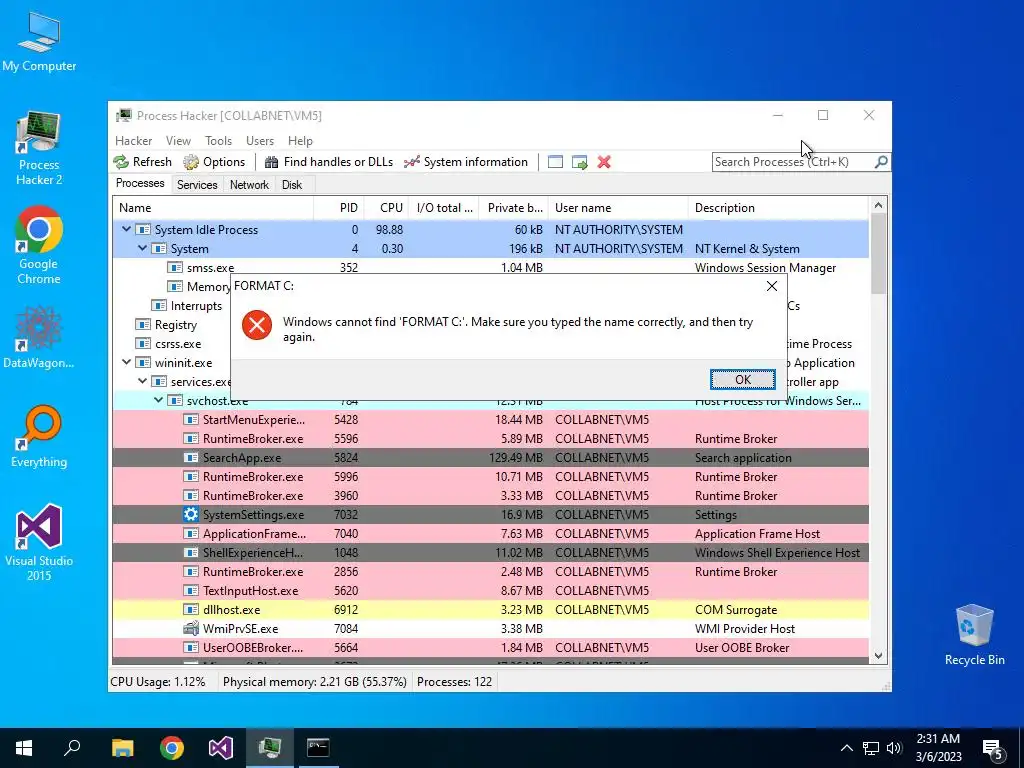Sort by the PID column header
The height and width of the screenshot is (768, 1024).
339,208
